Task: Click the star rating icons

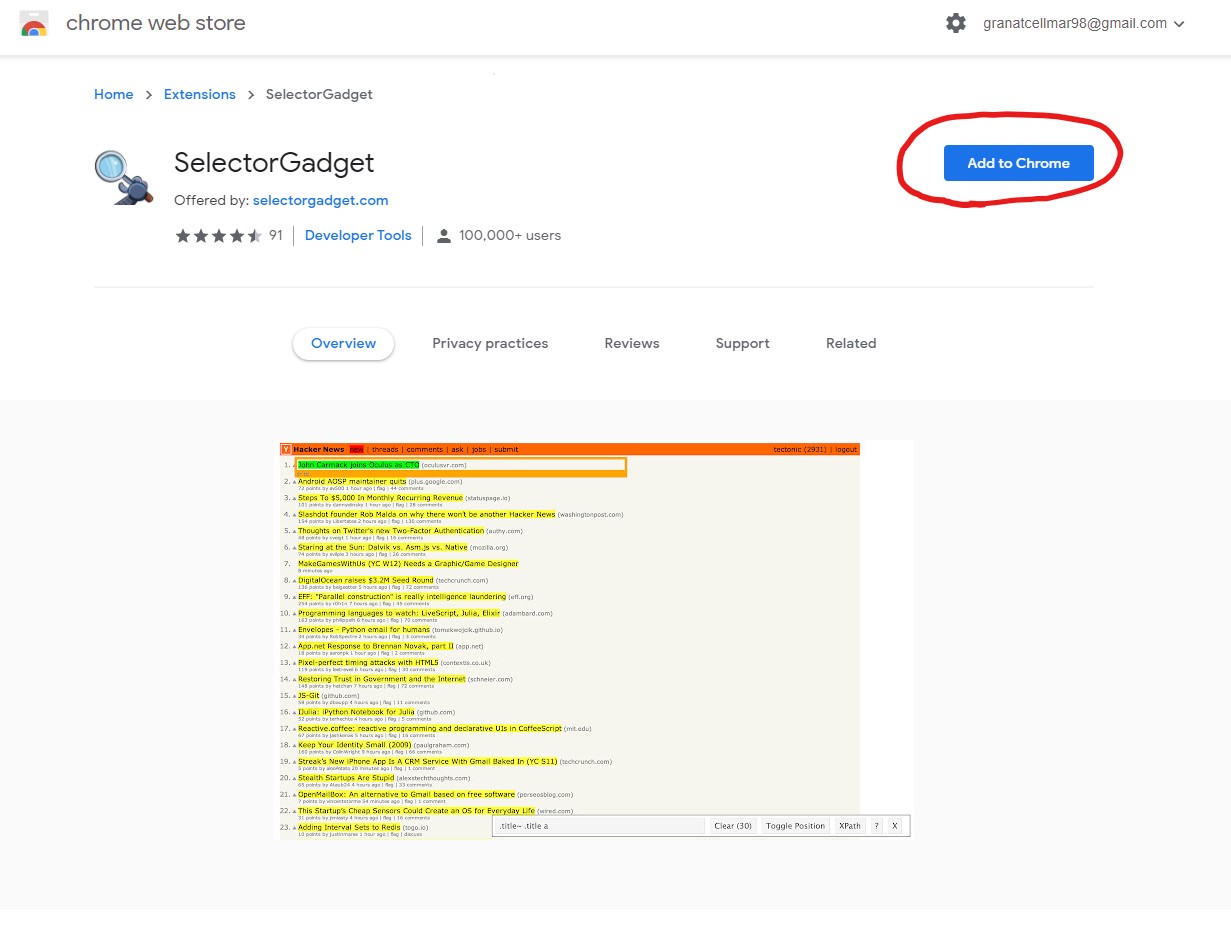Action: pos(219,236)
